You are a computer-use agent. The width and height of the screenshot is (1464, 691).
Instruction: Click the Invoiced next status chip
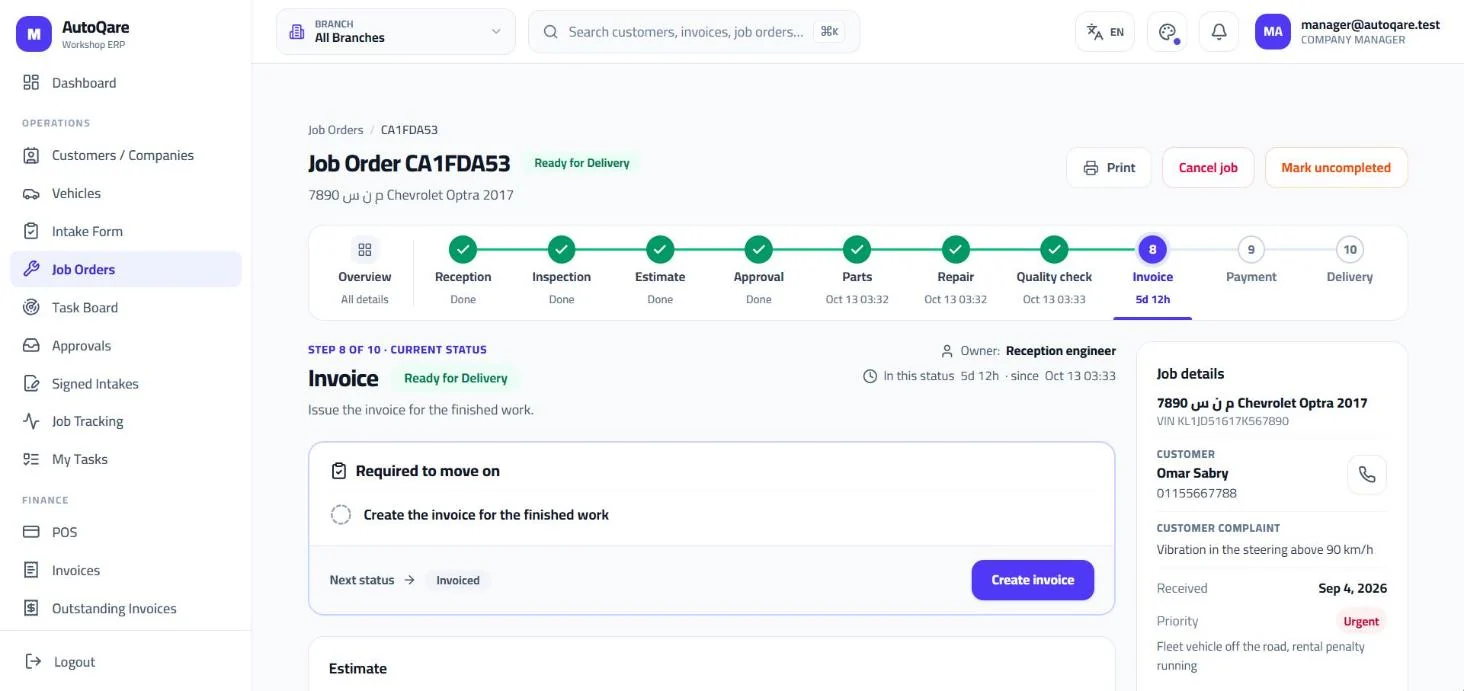(458, 580)
